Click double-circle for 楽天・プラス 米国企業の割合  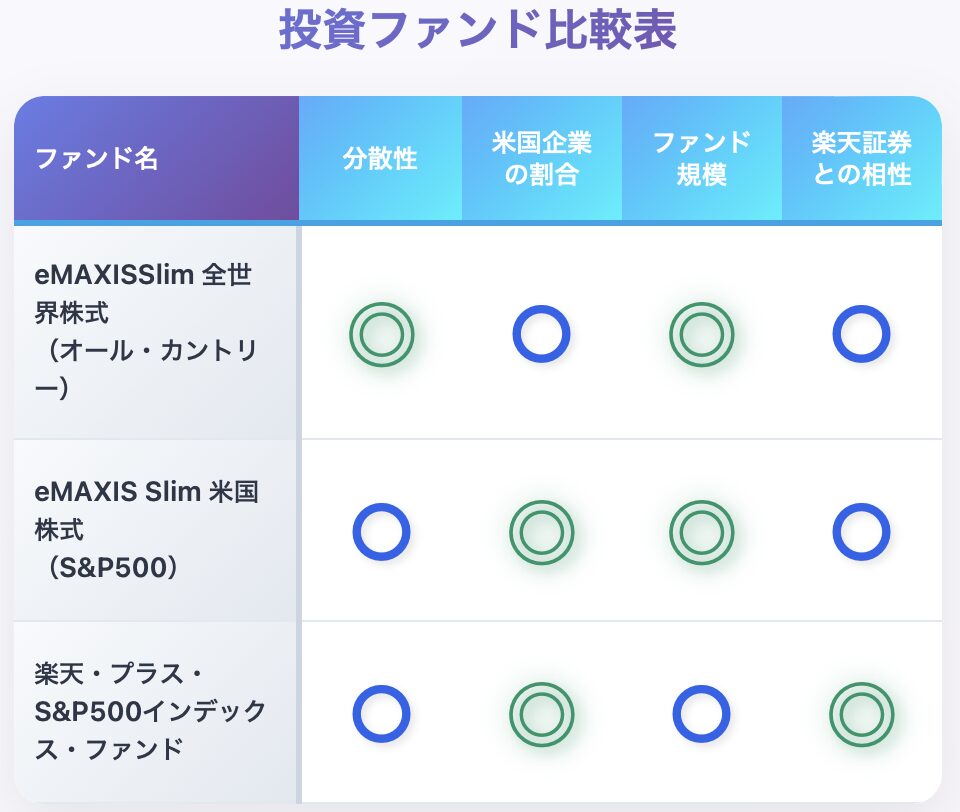541,714
